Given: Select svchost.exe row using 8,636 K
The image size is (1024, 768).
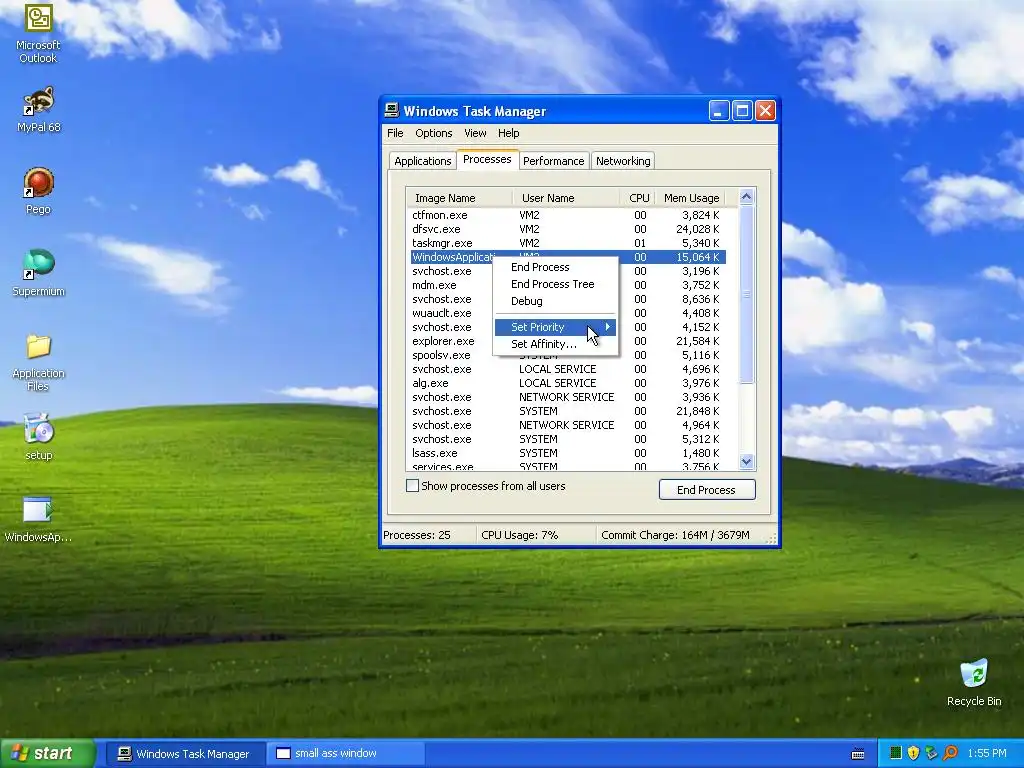Looking at the screenshot, I should (x=568, y=299).
